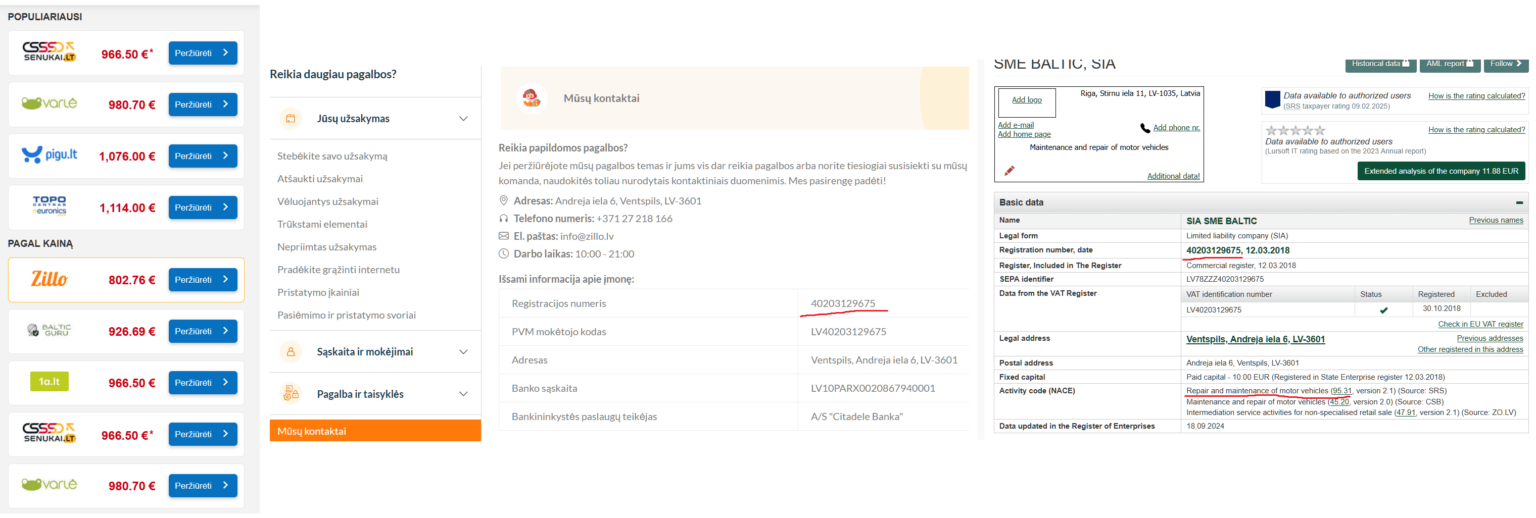Click the Jūsų užsakymas box icon
Viewport: 1536px width, 518px height.
[x=291, y=118]
